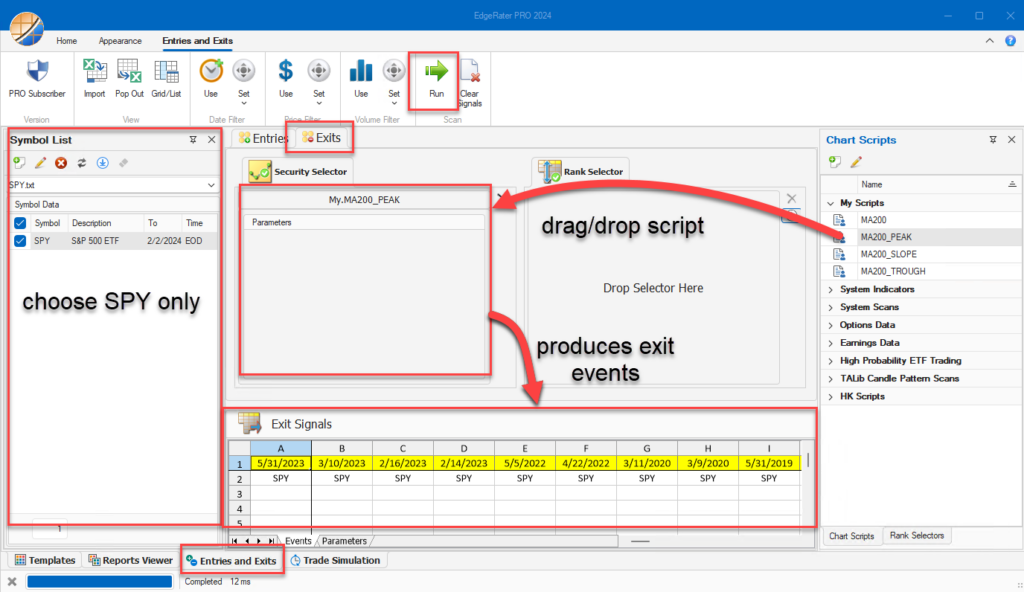
Task: Use the Date Filter clock icon
Action: pyautogui.click(x=211, y=71)
